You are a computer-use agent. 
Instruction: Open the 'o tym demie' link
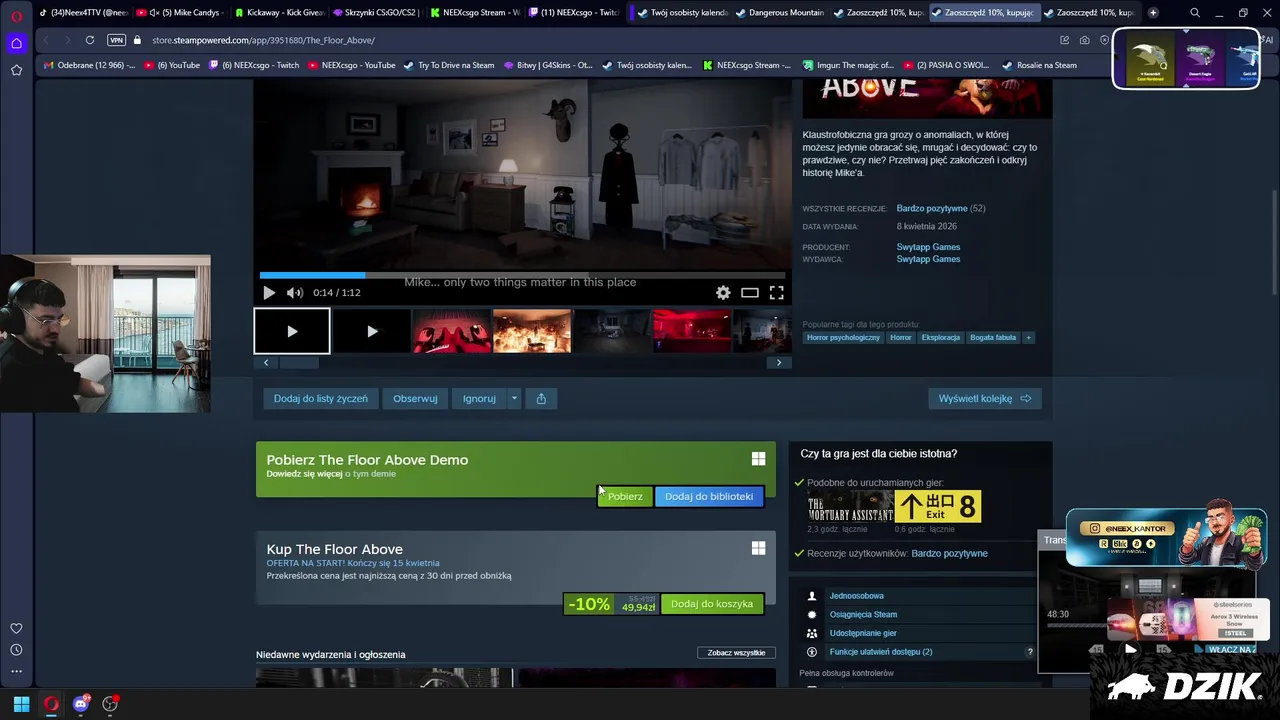[370, 474]
